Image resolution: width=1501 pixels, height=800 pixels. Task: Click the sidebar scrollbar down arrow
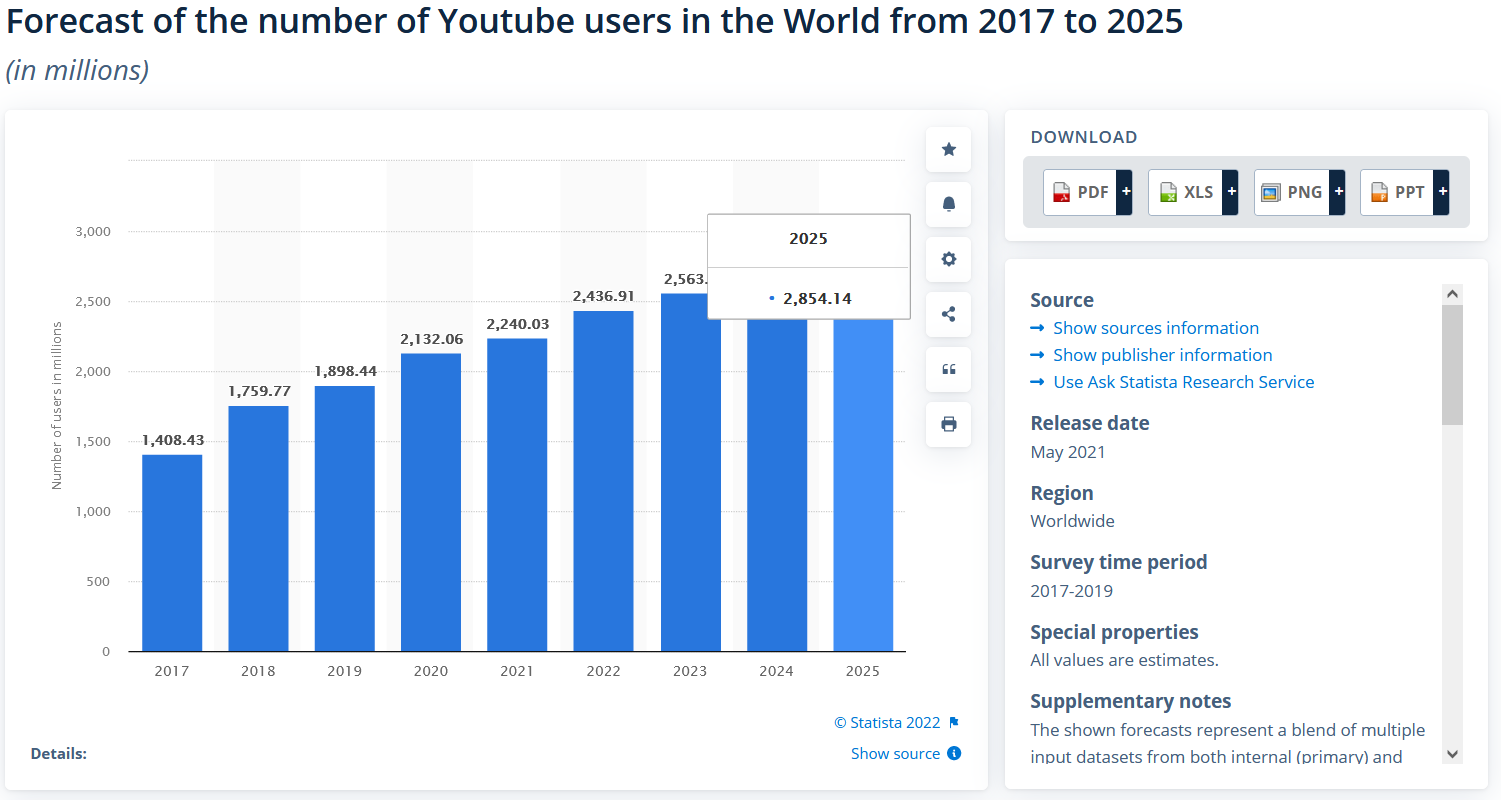[x=1453, y=754]
